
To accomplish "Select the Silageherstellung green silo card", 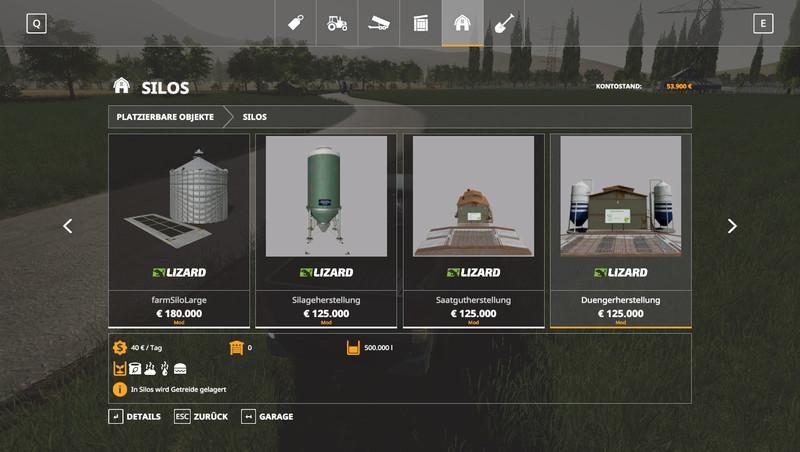I will 326,231.
